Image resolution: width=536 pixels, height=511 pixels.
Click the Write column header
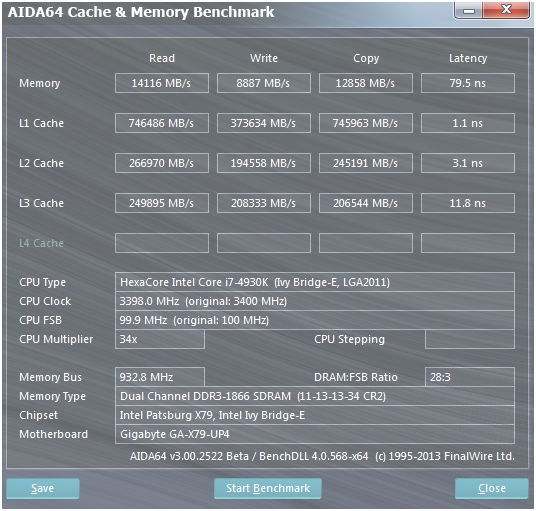click(x=264, y=58)
